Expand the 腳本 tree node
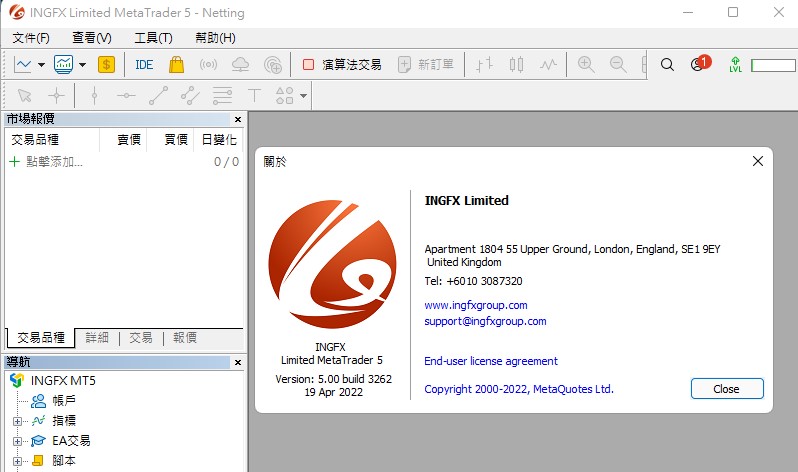 (x=17, y=461)
